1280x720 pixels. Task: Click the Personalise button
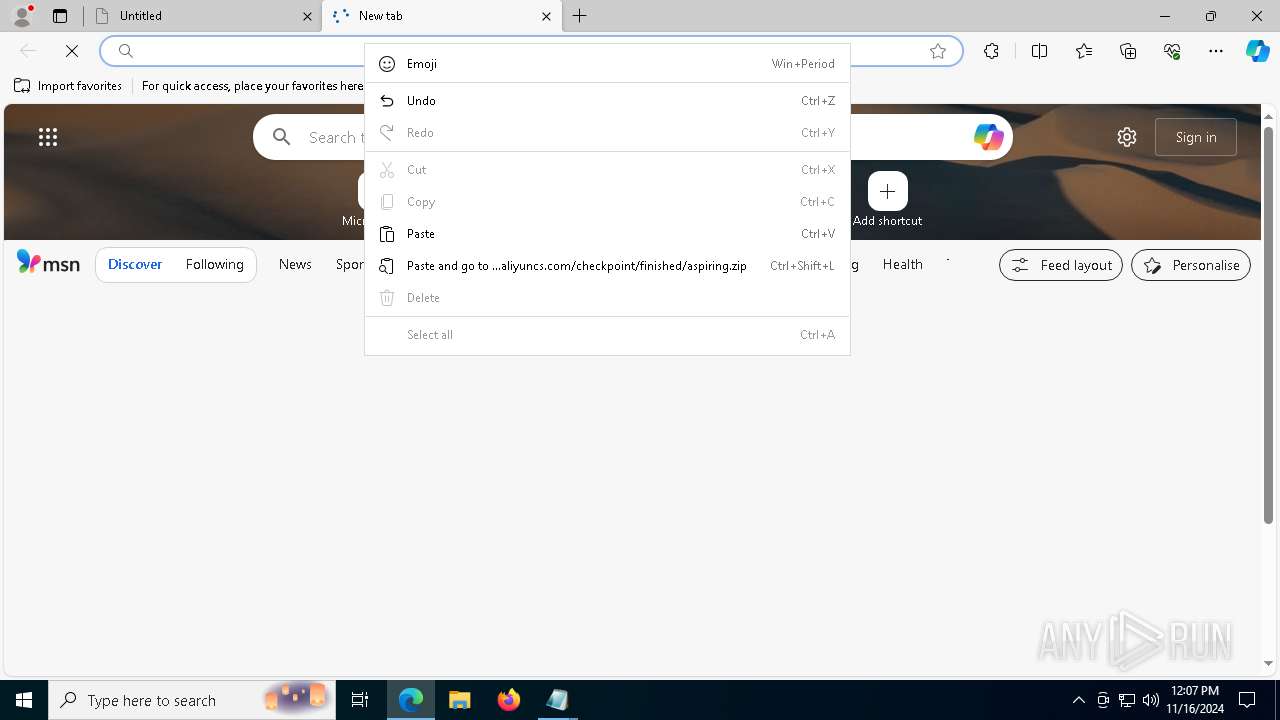[1191, 265]
